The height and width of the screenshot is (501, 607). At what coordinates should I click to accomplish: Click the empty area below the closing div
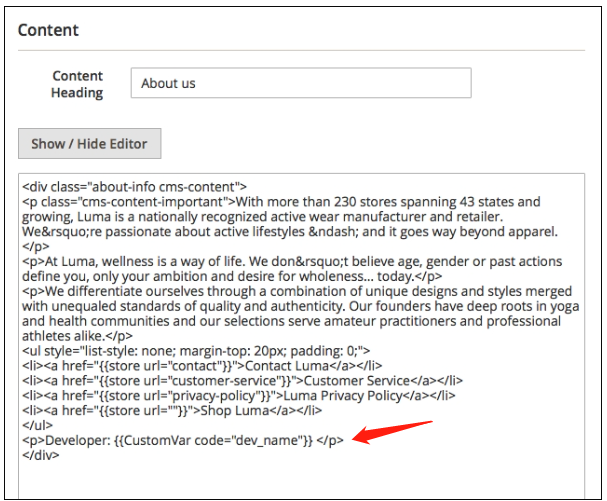click(x=300, y=482)
